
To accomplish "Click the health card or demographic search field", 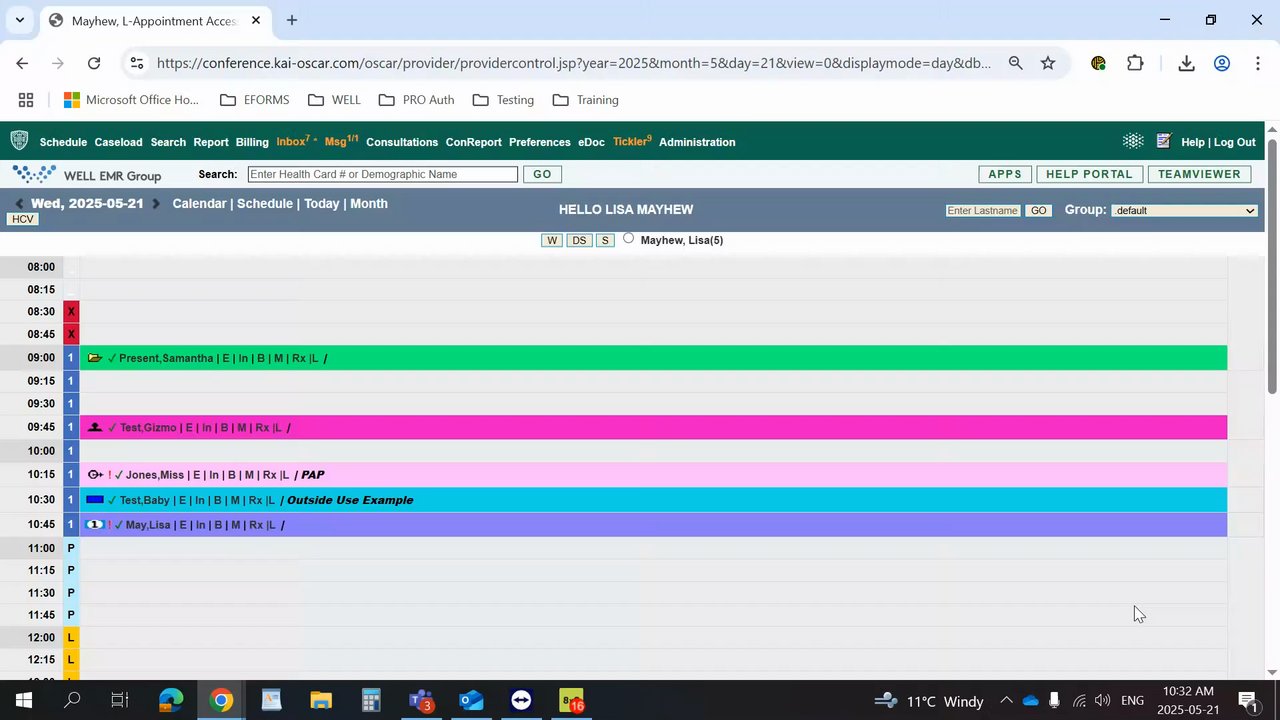I will (x=383, y=174).
